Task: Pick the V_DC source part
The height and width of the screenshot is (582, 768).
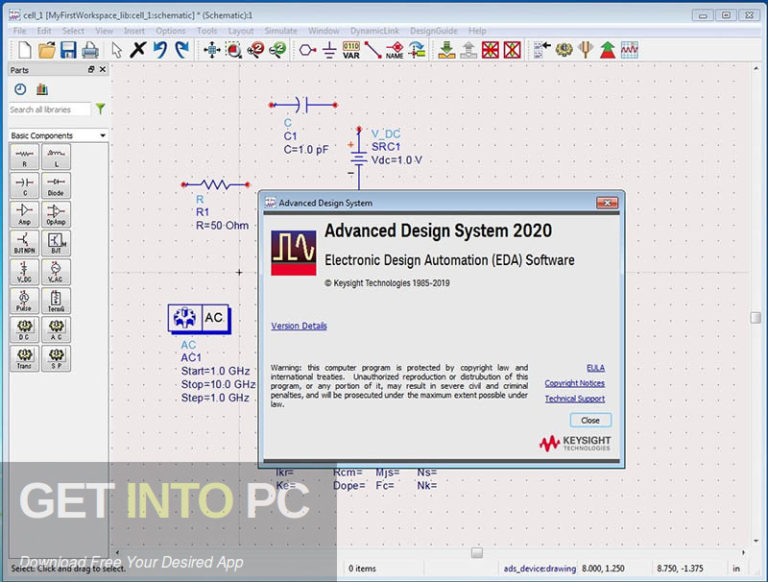Action: click(x=24, y=272)
